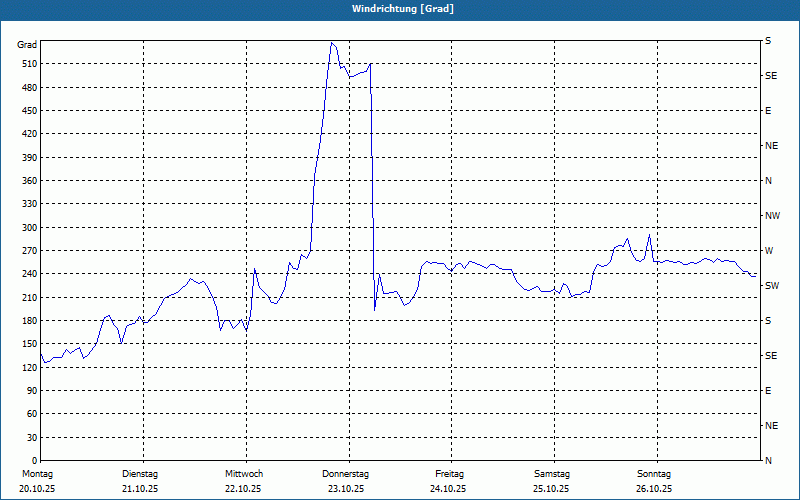Select the Donnerstag 23.10.25 date label
This screenshot has width=800, height=500.
346,481
